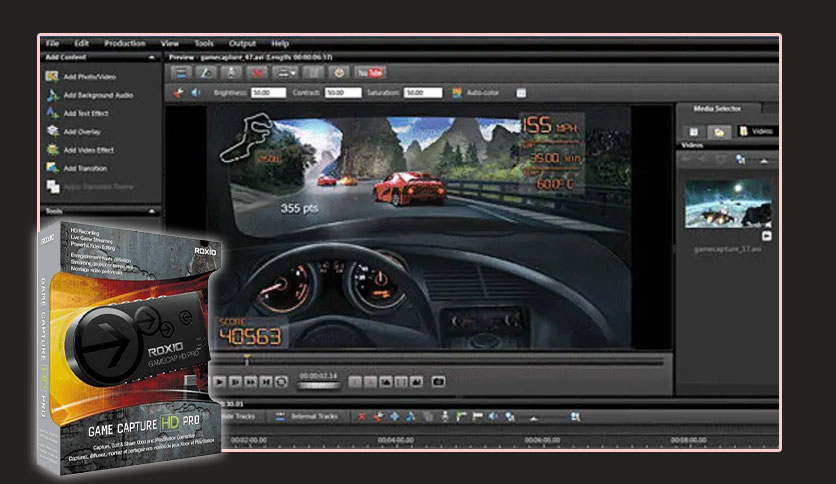This screenshot has width=836, height=484.
Task: Click the red X delete icon in preview toolbar
Action: coord(258,72)
